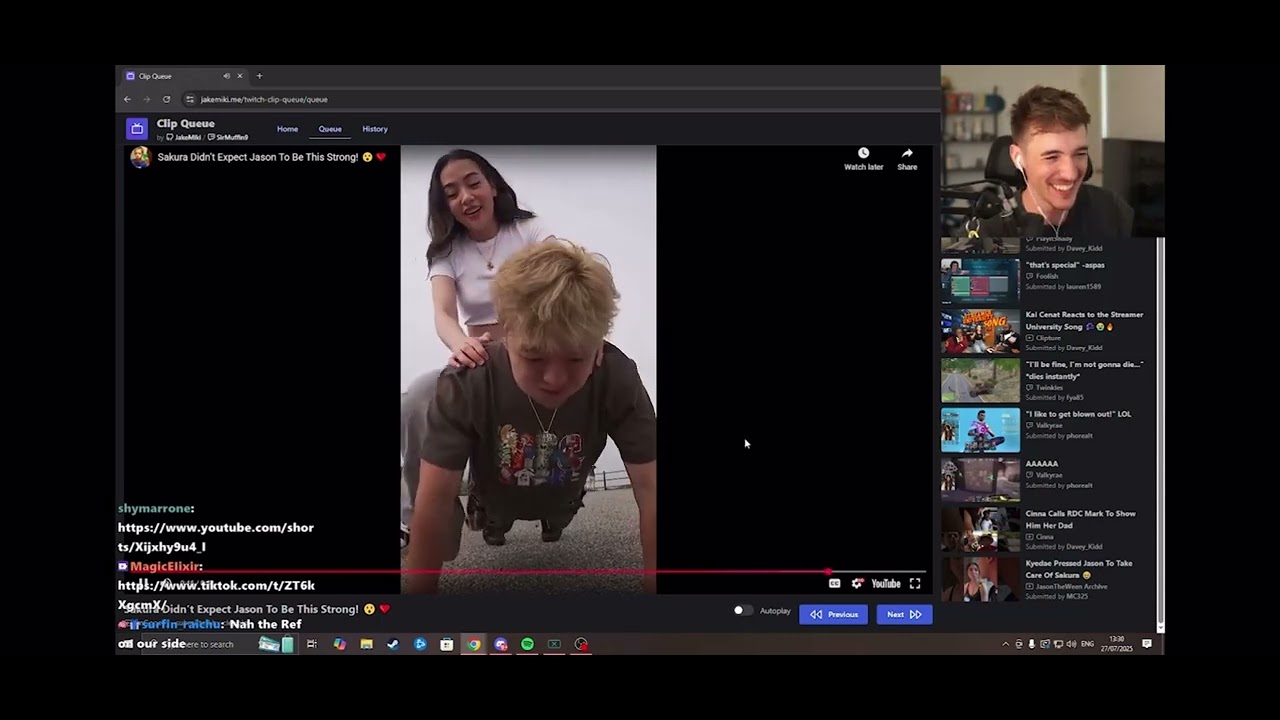Click the "I like to get blown out!" LOL title
This screenshot has height=720, width=1280.
[1078, 414]
